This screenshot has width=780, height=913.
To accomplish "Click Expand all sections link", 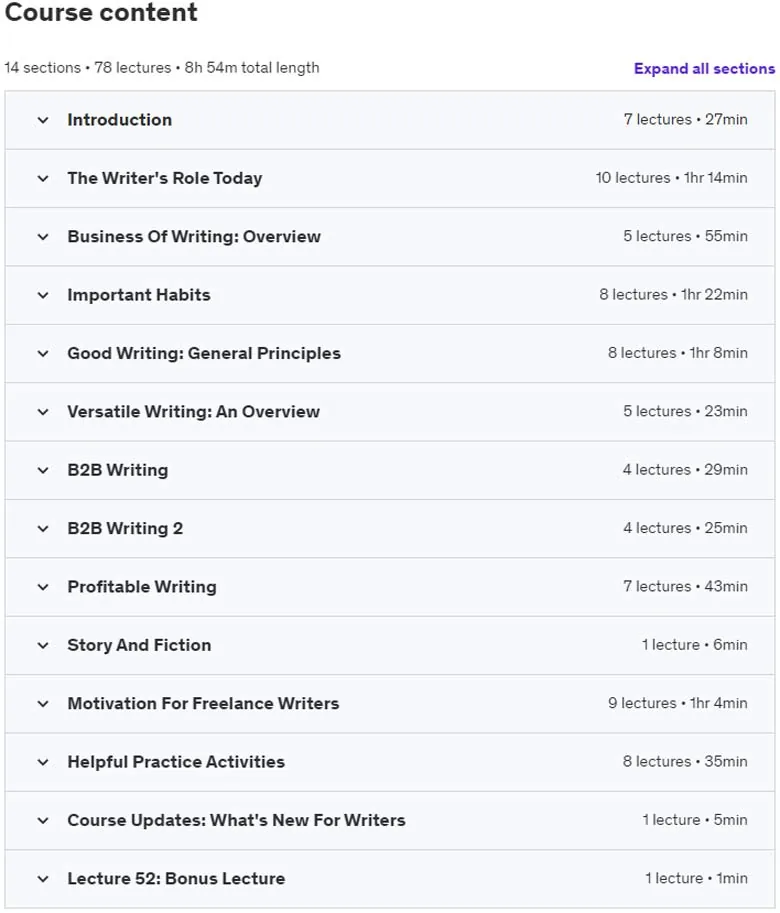I will (704, 69).
